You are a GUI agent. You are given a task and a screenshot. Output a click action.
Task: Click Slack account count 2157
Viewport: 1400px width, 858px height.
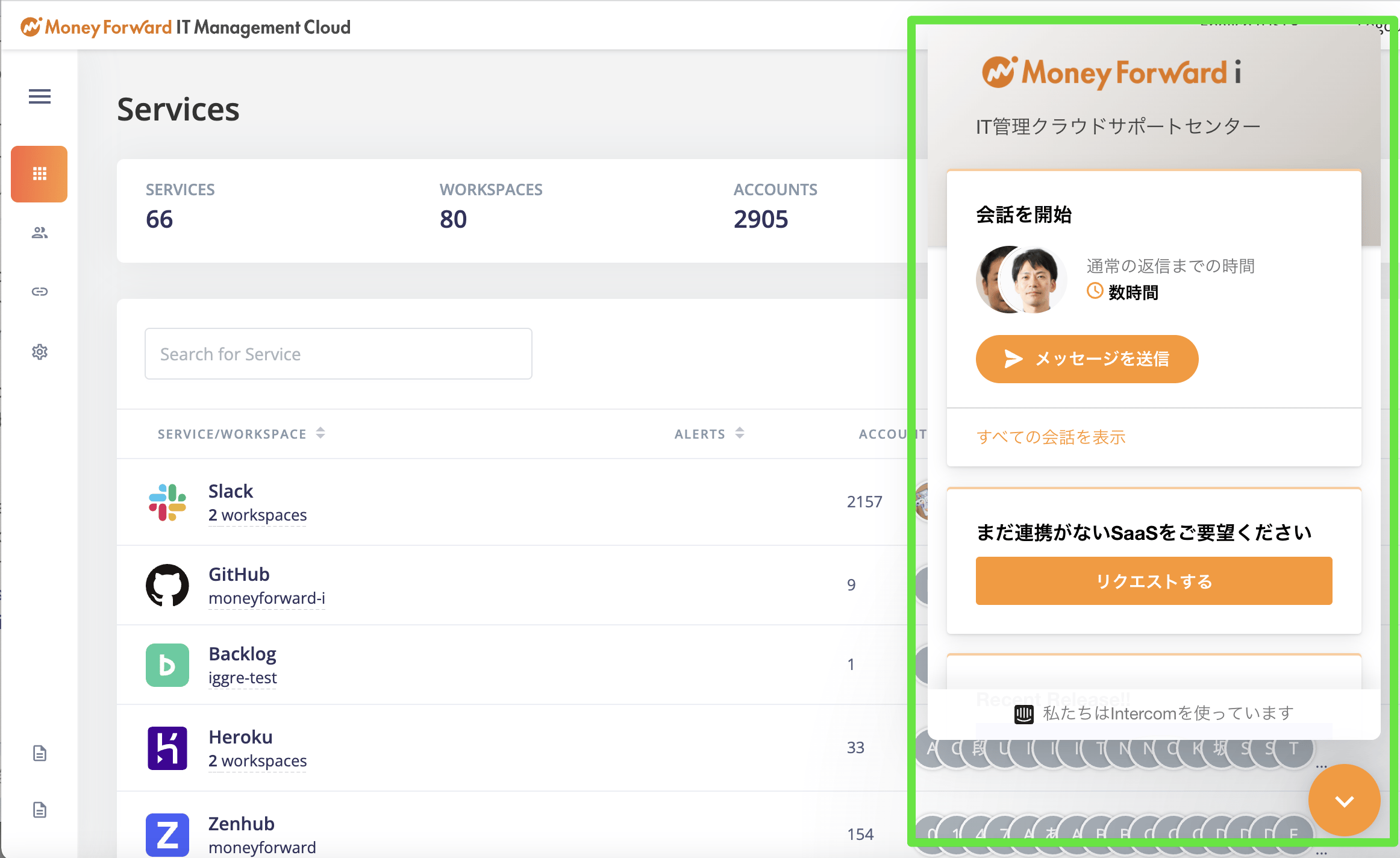coord(864,502)
